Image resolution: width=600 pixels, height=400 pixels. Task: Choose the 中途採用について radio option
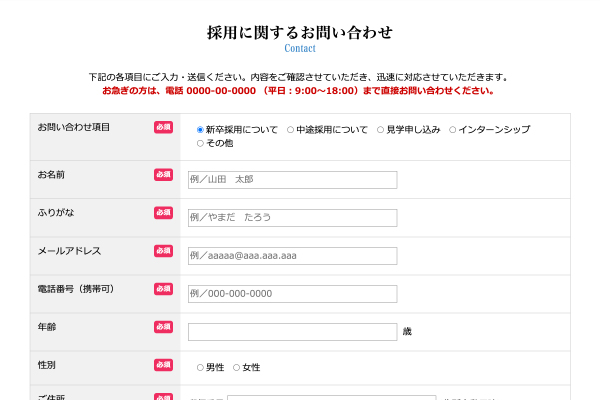[x=290, y=130]
